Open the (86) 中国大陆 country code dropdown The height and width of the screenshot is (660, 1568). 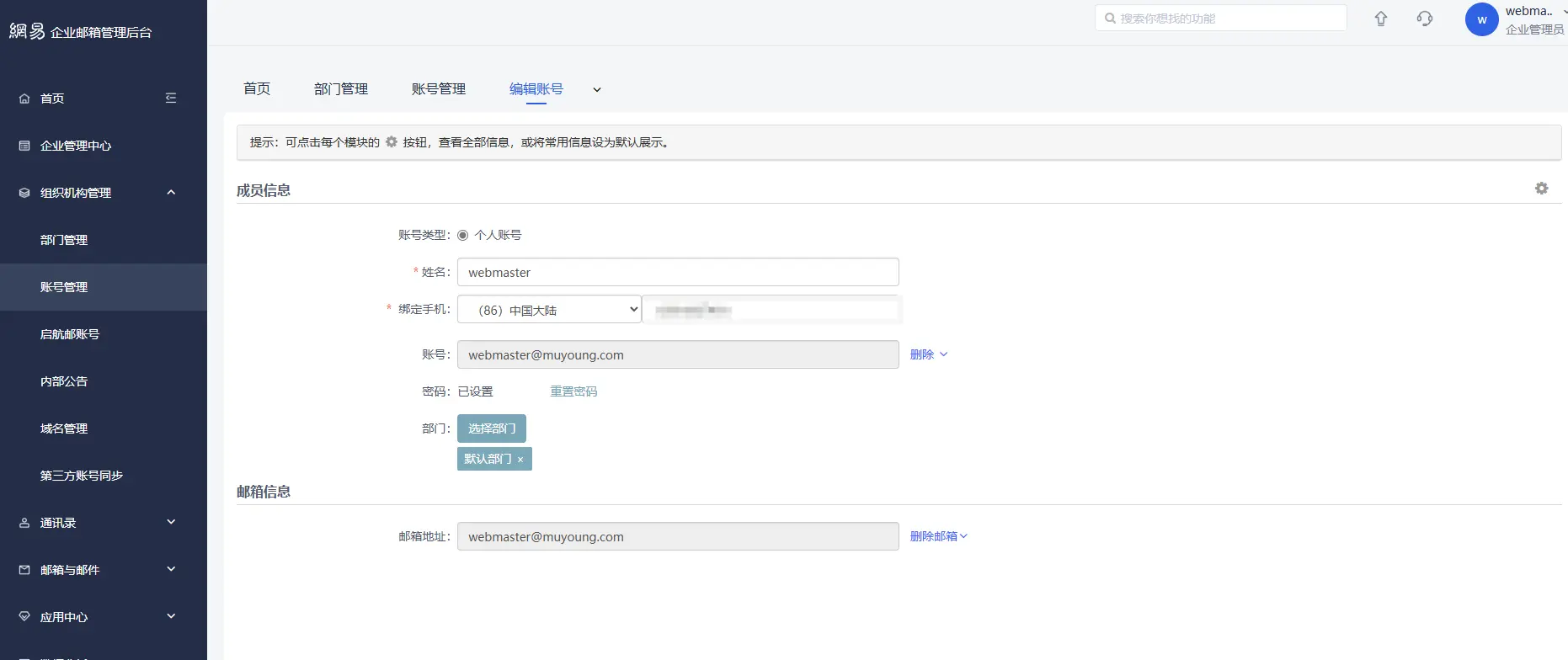click(549, 310)
